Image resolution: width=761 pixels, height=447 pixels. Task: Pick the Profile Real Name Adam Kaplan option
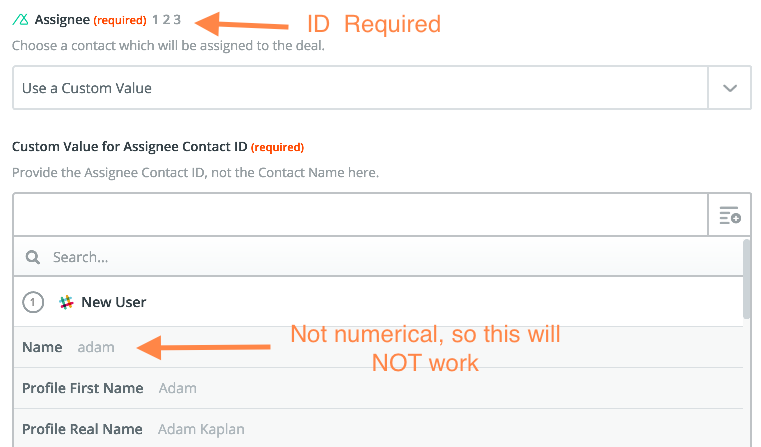[378, 429]
